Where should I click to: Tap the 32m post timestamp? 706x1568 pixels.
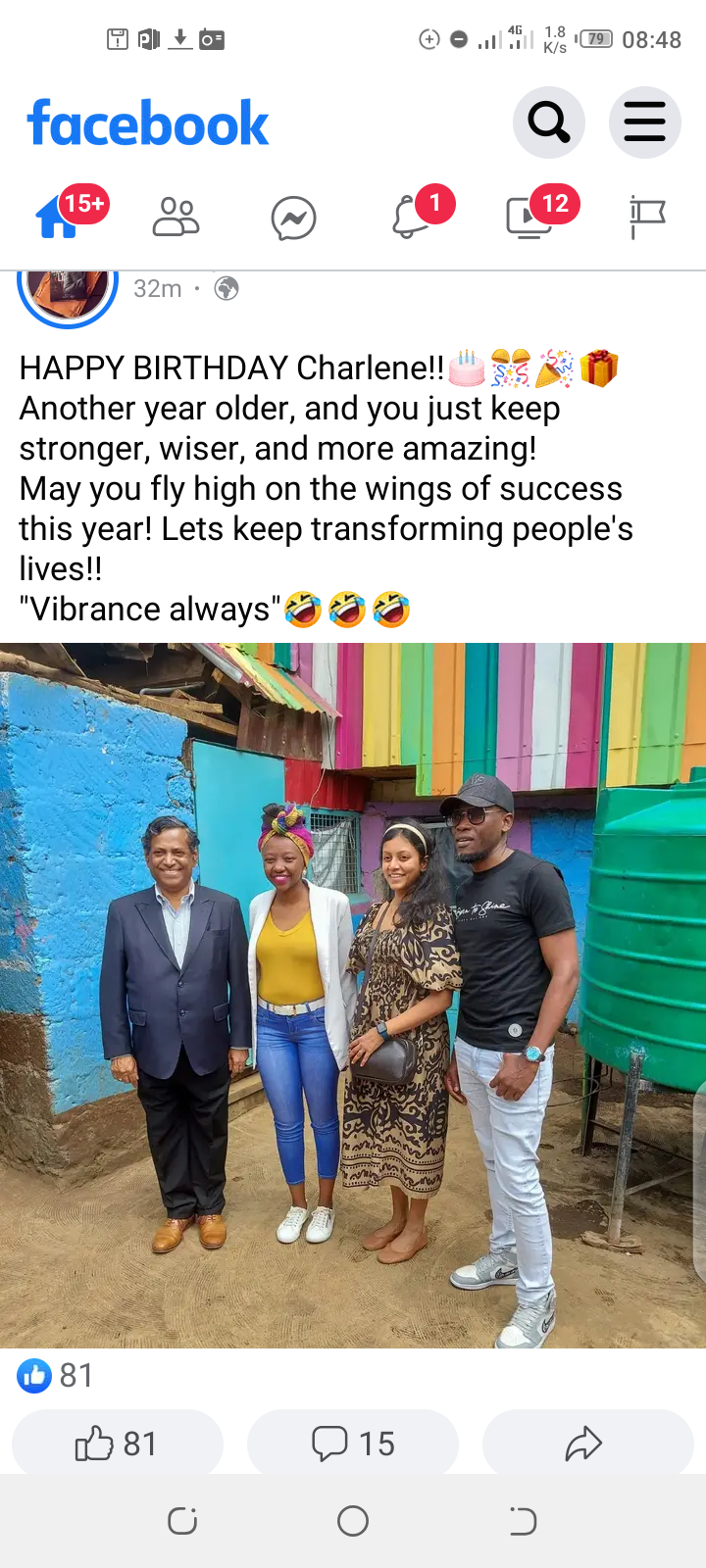pyautogui.click(x=158, y=288)
